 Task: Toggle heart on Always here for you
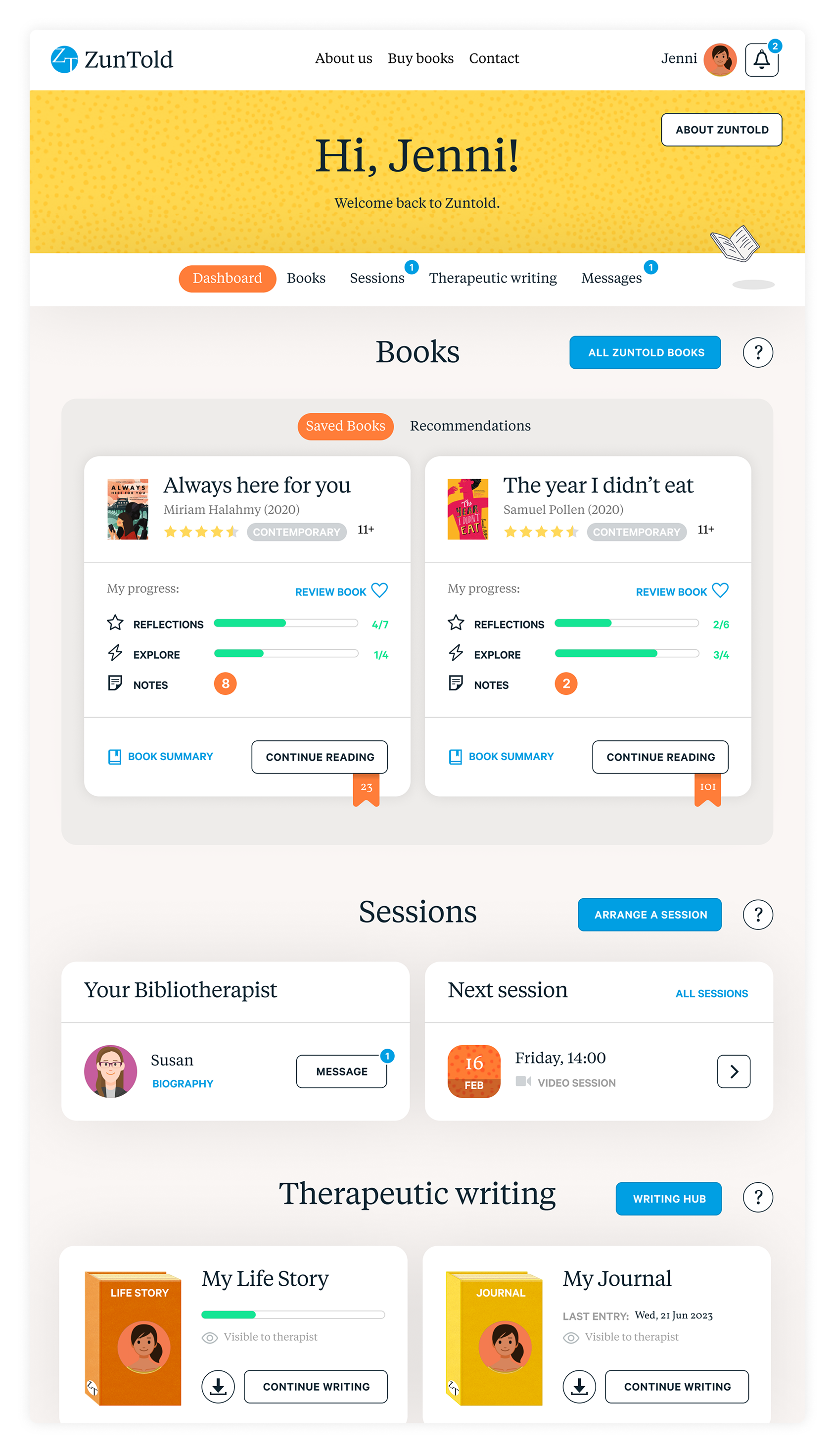pos(380,590)
